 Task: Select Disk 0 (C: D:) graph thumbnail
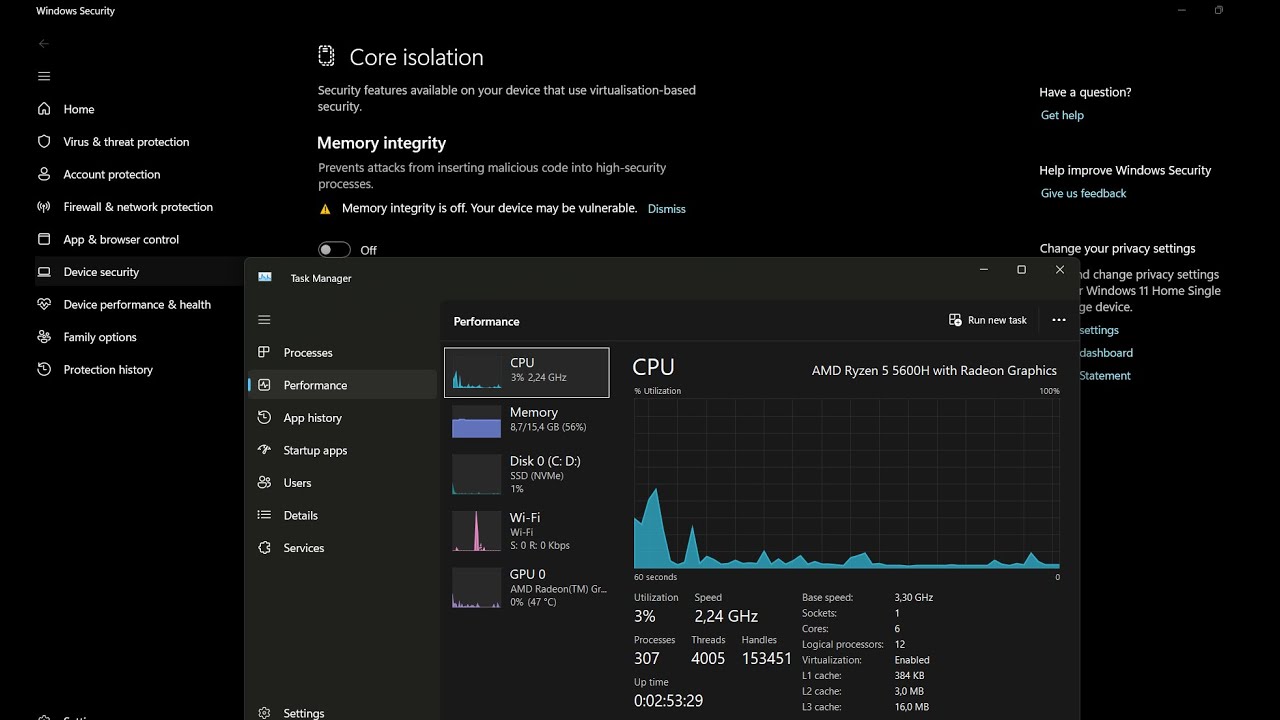(476, 474)
